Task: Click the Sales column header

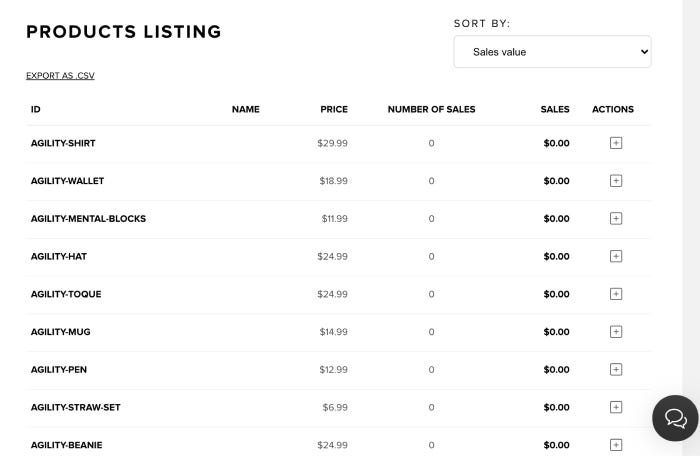Action: coord(555,109)
